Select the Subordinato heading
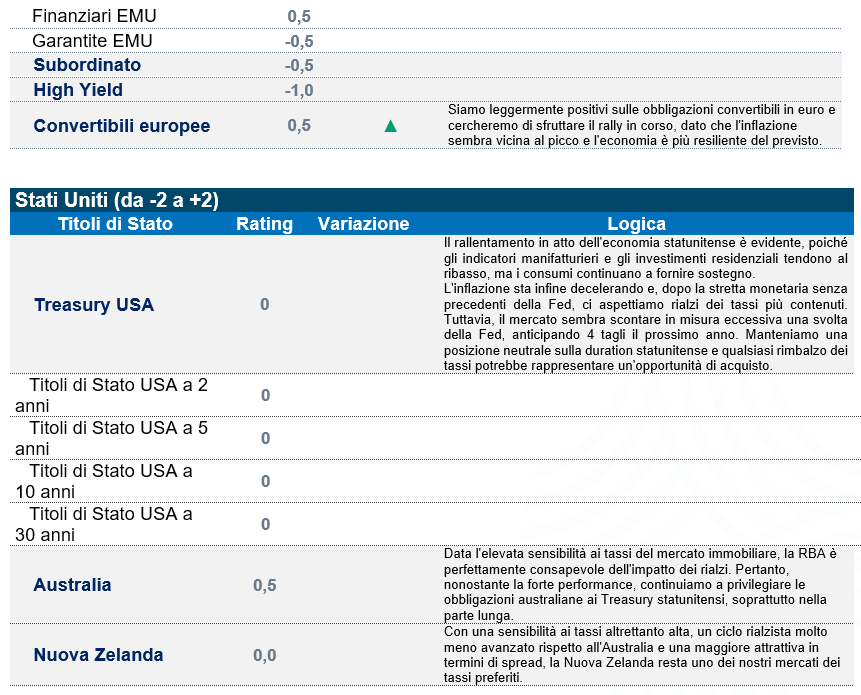 click(x=87, y=65)
